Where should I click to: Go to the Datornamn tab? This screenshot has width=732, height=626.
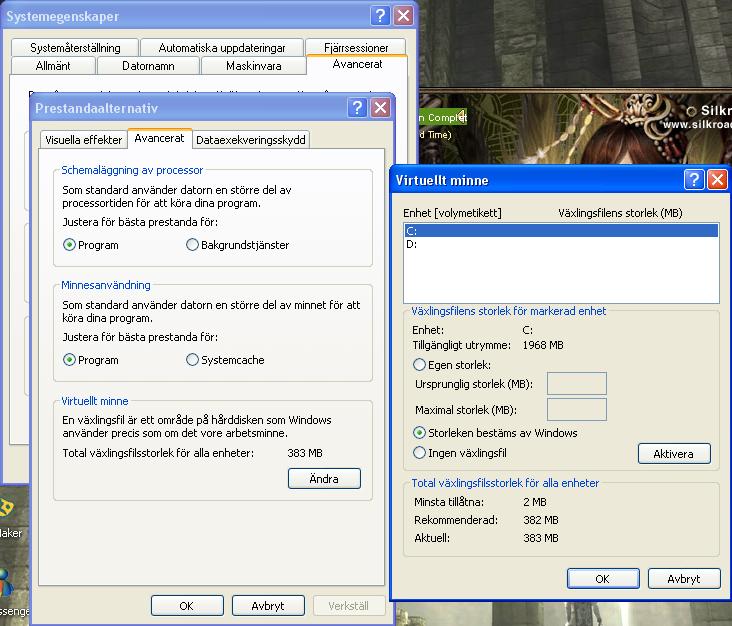tap(149, 66)
